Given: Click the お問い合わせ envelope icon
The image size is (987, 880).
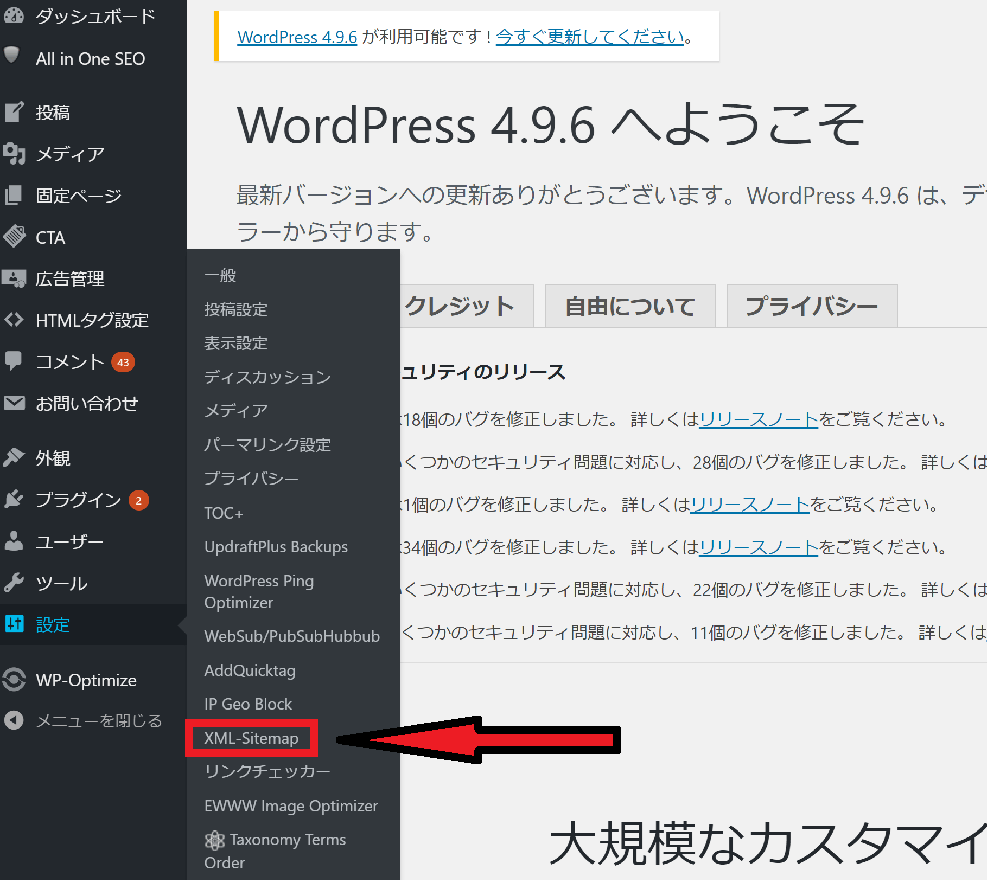Looking at the screenshot, I should 14,403.
